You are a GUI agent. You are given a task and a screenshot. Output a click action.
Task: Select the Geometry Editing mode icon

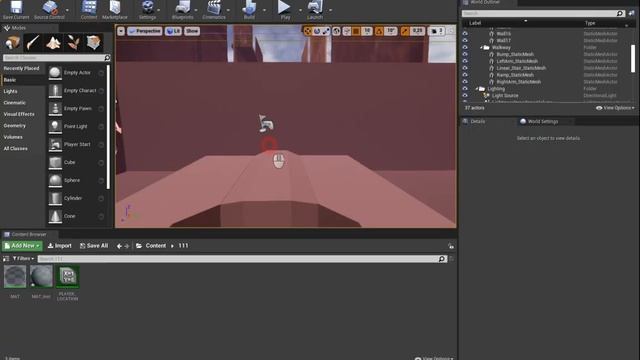[93, 42]
